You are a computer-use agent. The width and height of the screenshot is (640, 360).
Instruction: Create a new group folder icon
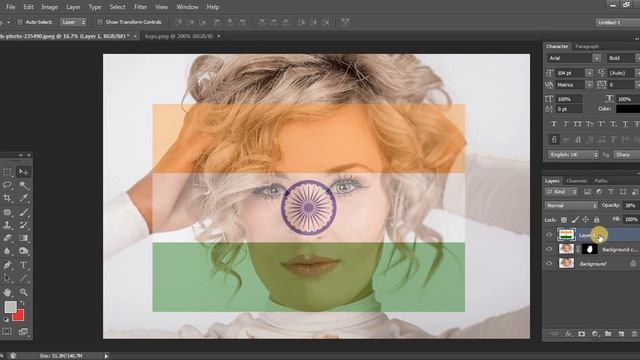pos(608,334)
